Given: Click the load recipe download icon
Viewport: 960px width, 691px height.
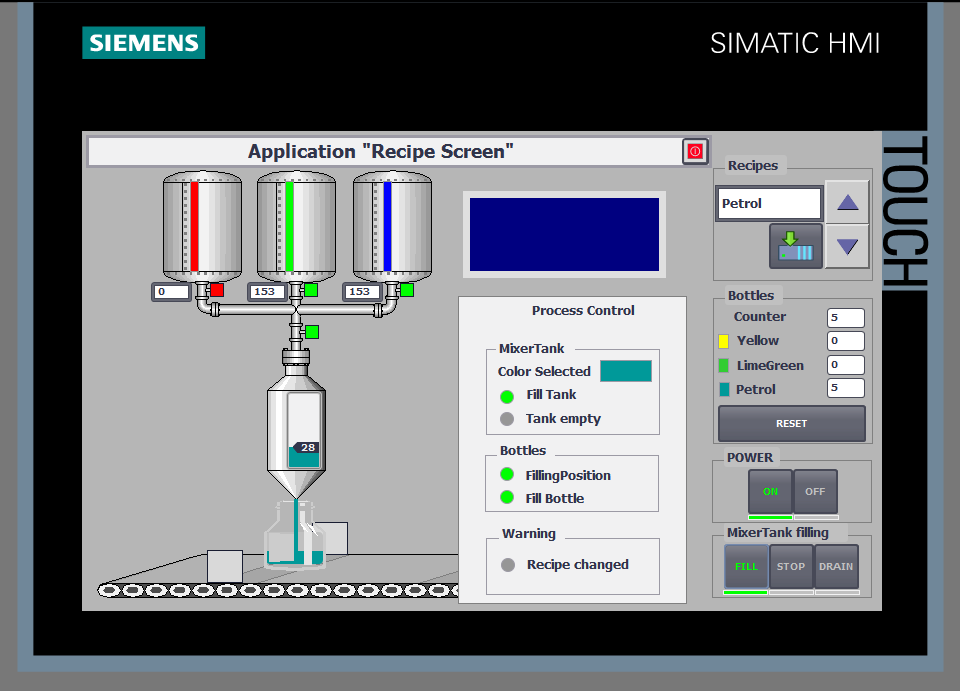Looking at the screenshot, I should pyautogui.click(x=795, y=246).
